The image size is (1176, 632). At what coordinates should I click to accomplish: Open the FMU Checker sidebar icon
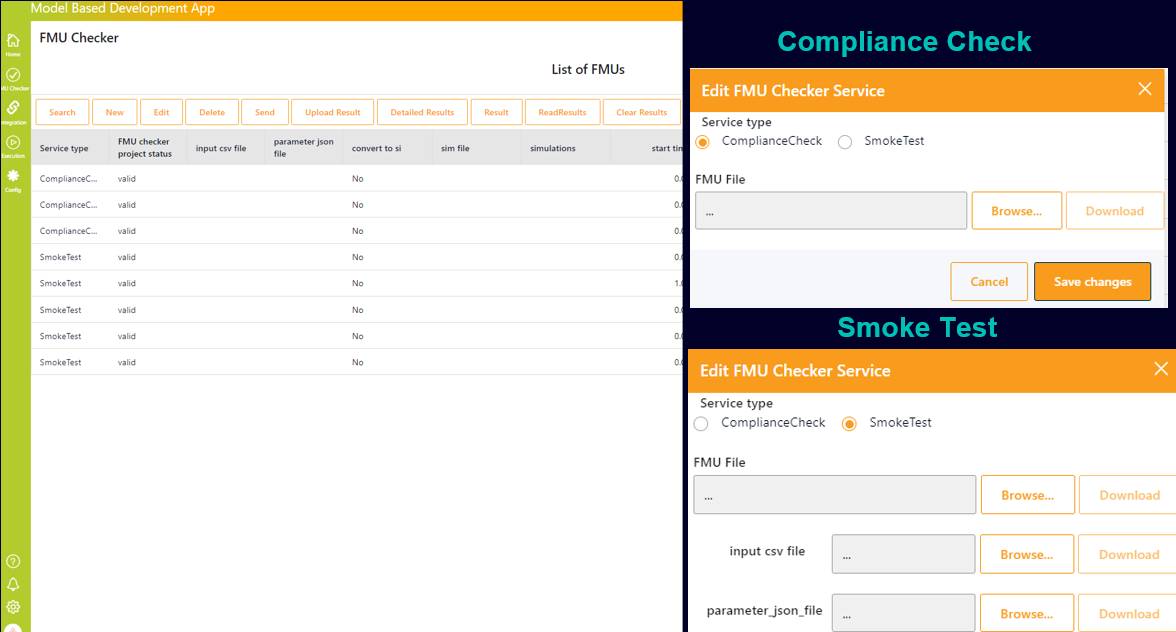click(13, 77)
